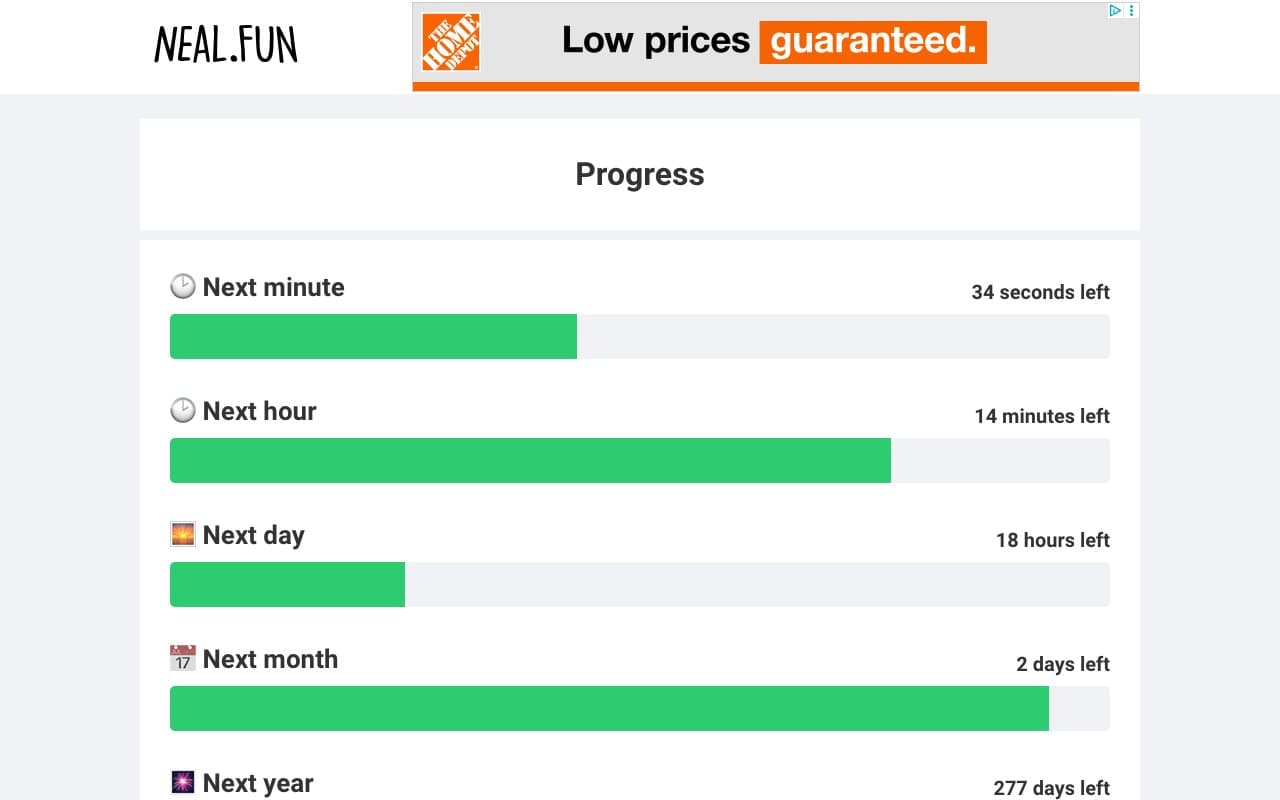This screenshot has height=800, width=1280.
Task: Click the Next month progress bar
Action: click(640, 708)
